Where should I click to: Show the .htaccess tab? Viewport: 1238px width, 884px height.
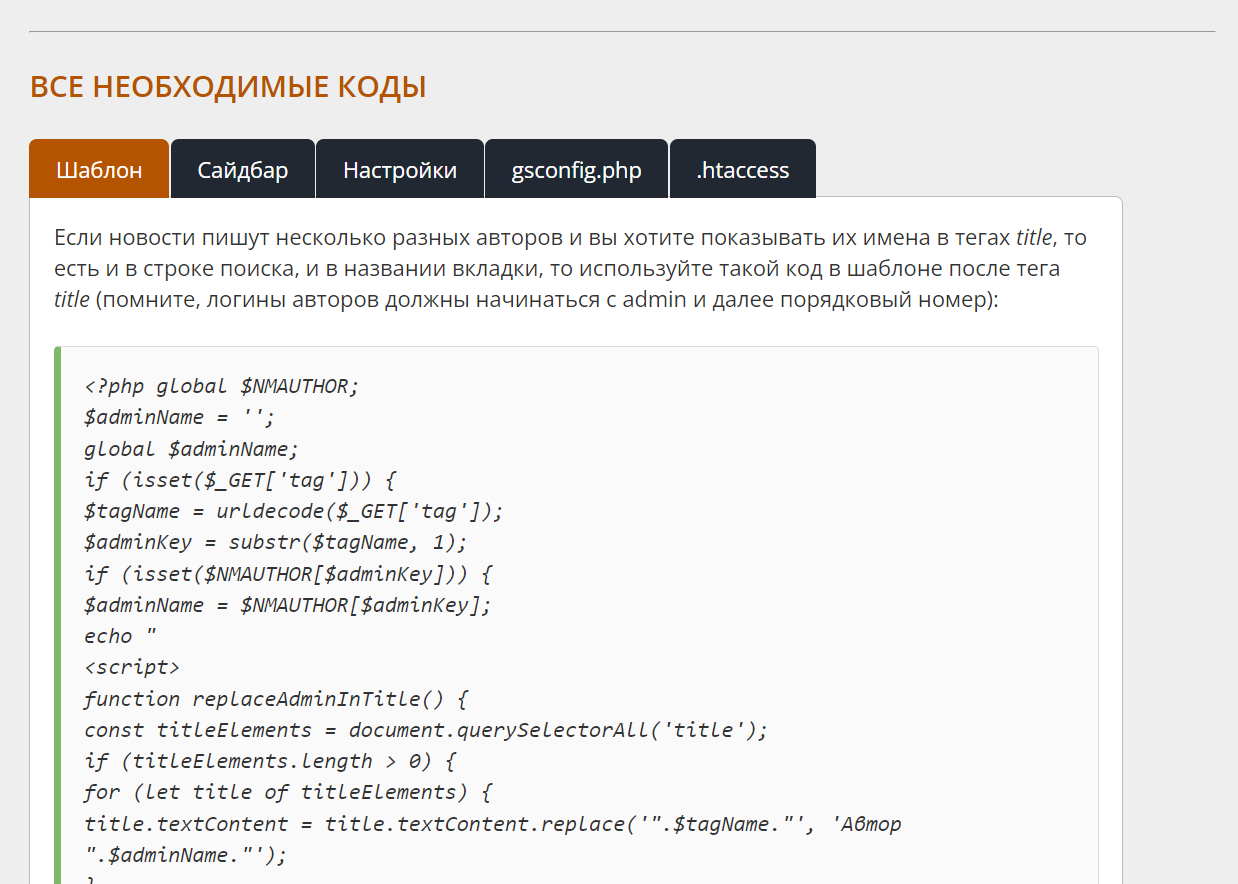point(743,169)
